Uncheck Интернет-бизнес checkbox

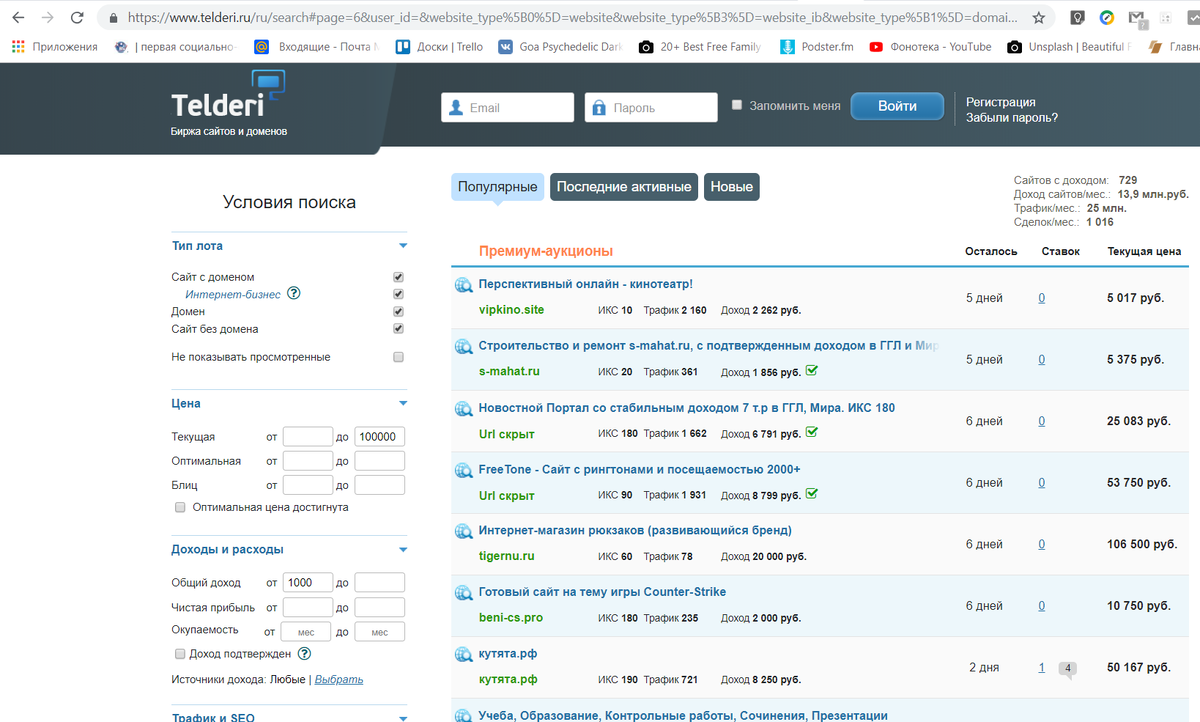(398, 294)
